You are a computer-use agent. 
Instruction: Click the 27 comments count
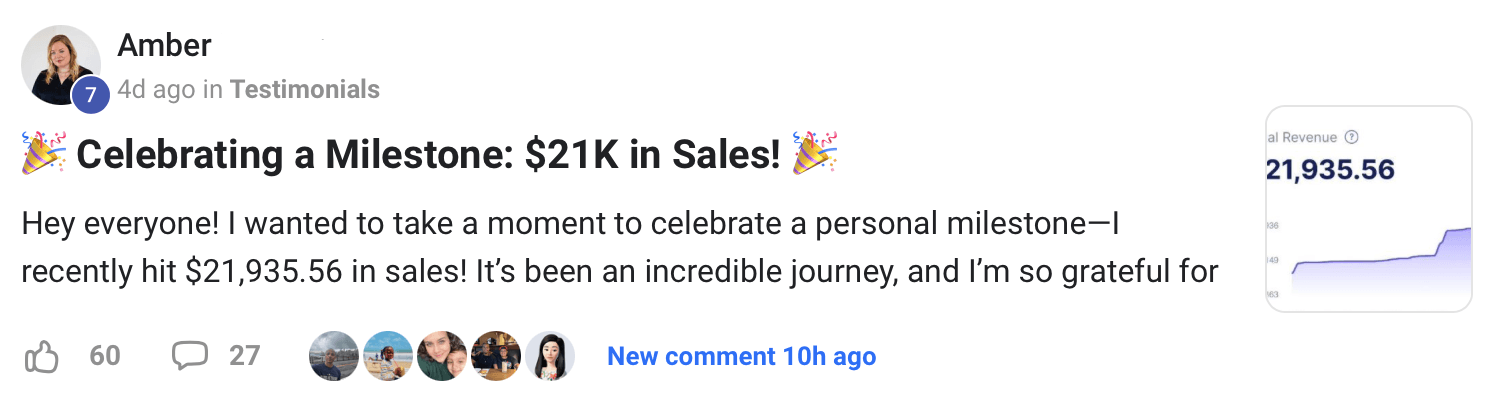coord(244,356)
